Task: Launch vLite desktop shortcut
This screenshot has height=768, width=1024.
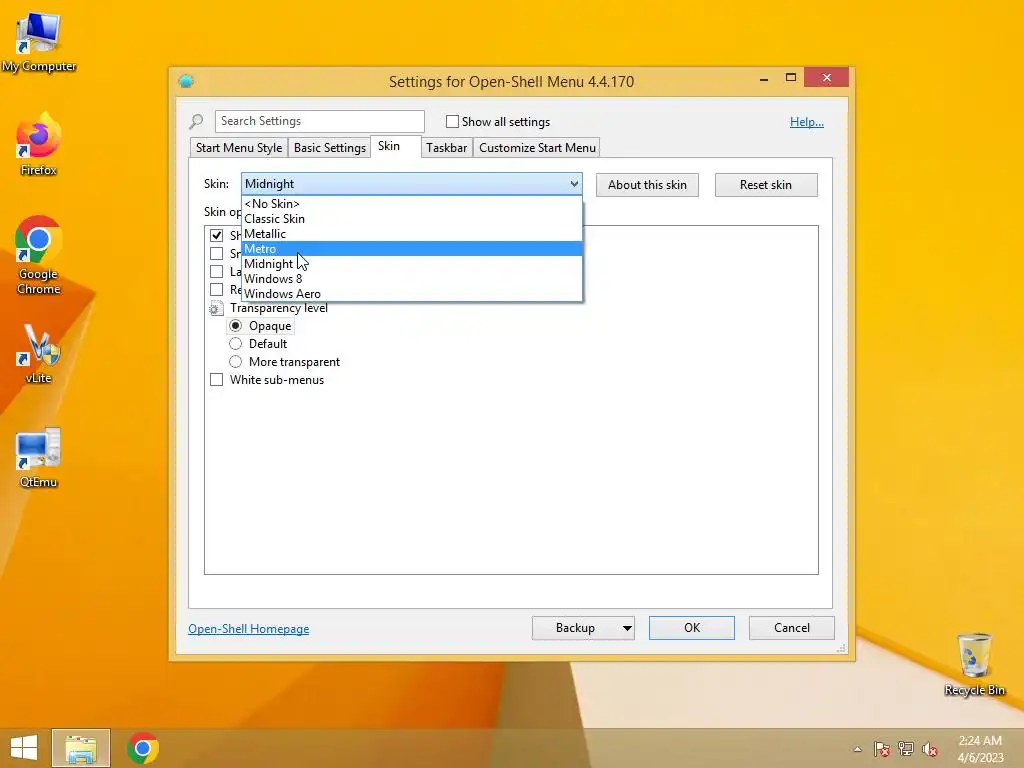Action: point(39,353)
